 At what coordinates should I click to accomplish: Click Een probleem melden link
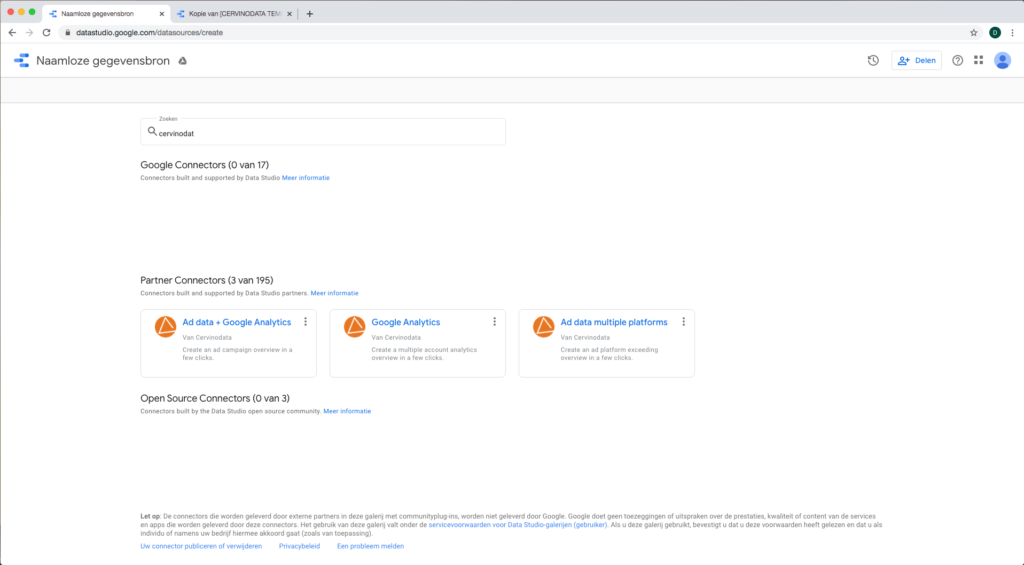370,546
